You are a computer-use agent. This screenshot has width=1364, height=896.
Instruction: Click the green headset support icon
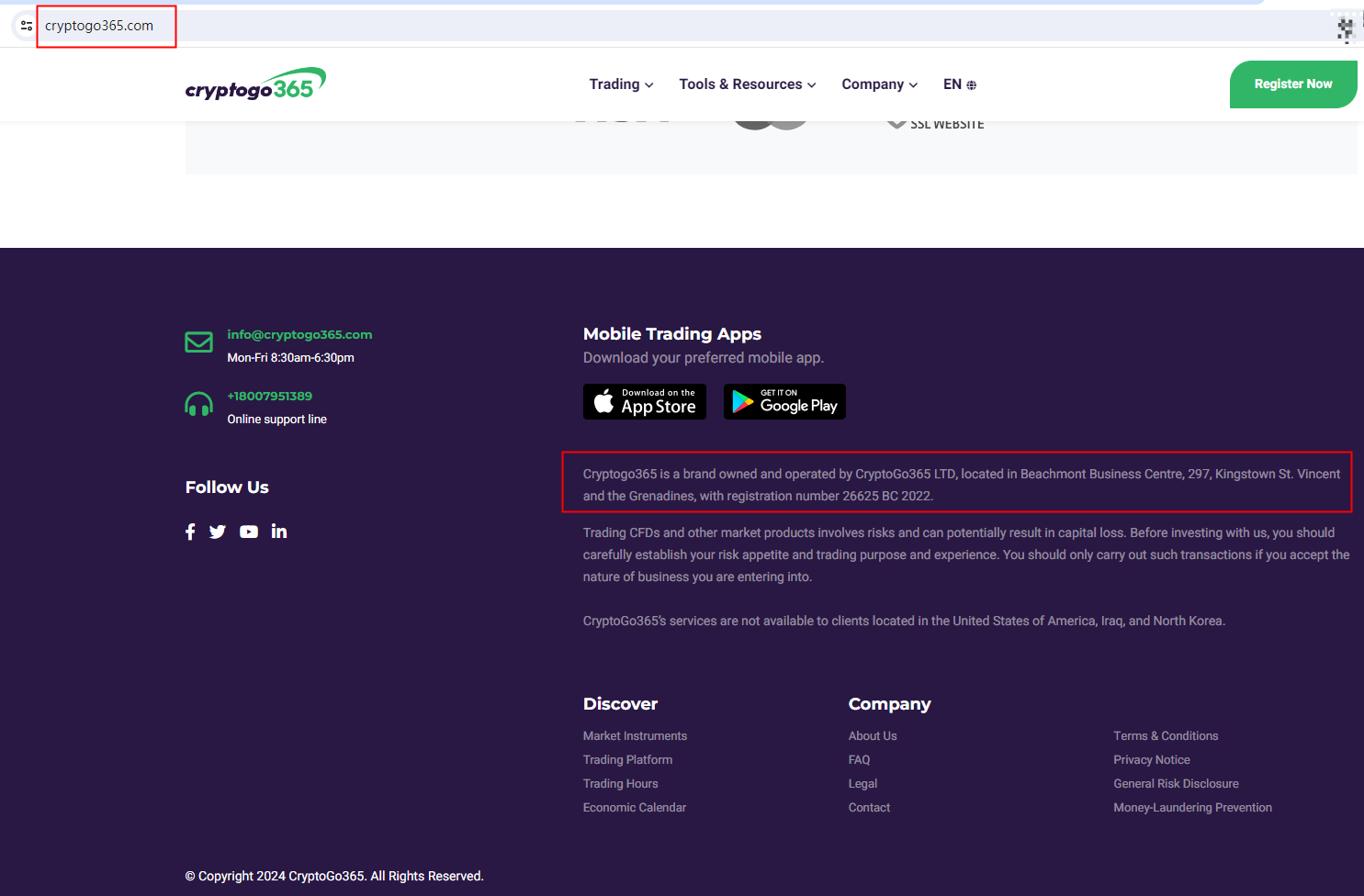pos(198,404)
